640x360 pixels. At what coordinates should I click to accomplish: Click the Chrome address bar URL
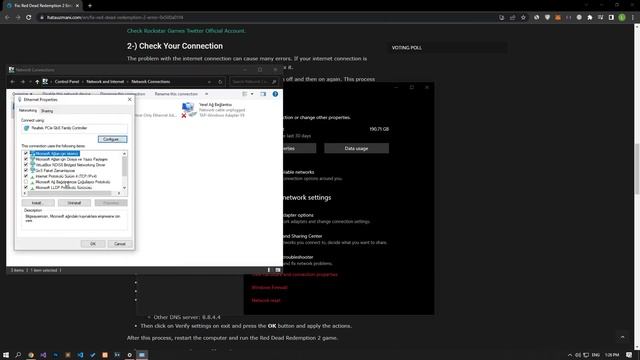pyautogui.click(x=115, y=18)
